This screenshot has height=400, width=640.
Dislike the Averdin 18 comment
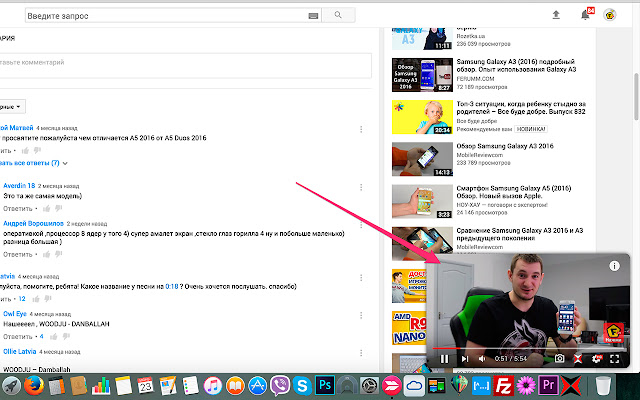tap(59, 209)
